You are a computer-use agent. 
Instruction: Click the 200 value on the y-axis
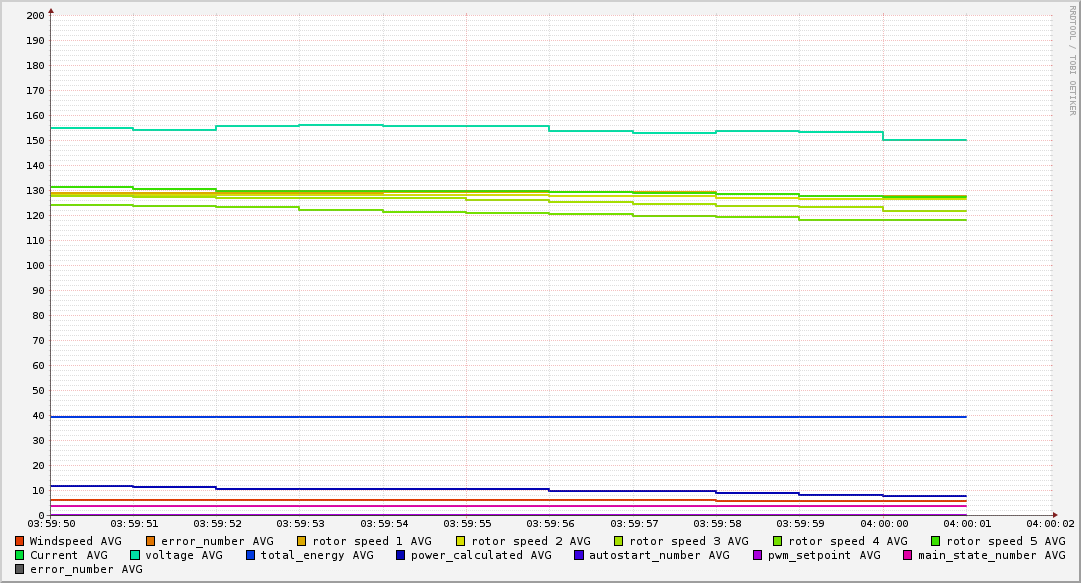pyautogui.click(x=34, y=16)
